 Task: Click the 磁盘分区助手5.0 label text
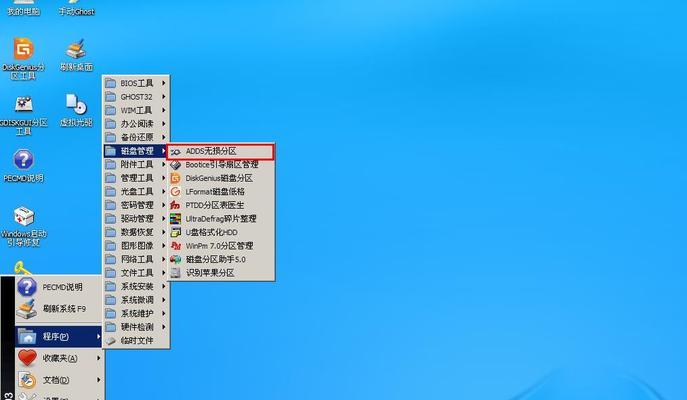point(216,259)
